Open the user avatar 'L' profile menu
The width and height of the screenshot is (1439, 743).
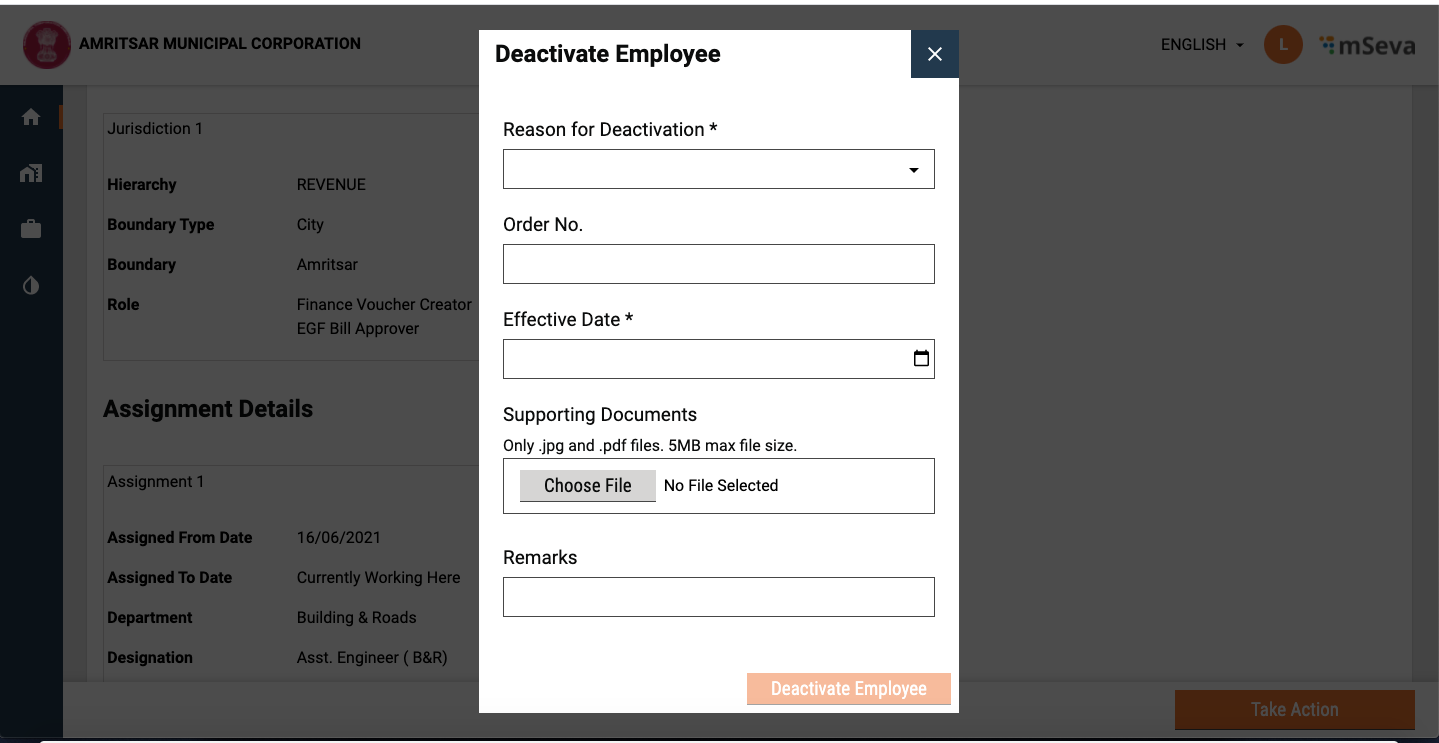(1283, 45)
